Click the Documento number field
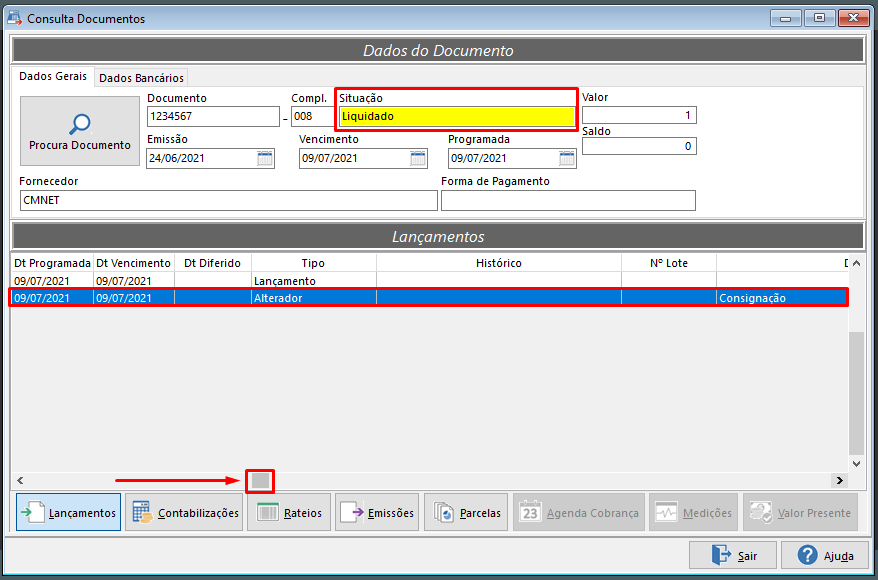Screen dimensions: 878x580 (213, 116)
